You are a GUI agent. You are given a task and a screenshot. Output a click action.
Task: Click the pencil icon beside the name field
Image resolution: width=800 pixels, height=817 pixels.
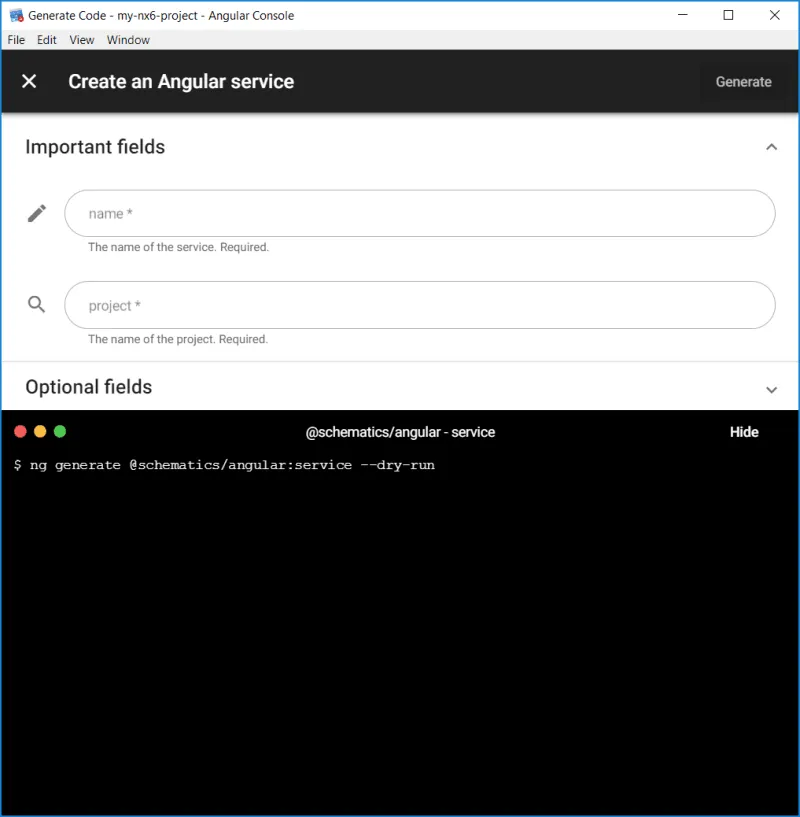click(36, 213)
